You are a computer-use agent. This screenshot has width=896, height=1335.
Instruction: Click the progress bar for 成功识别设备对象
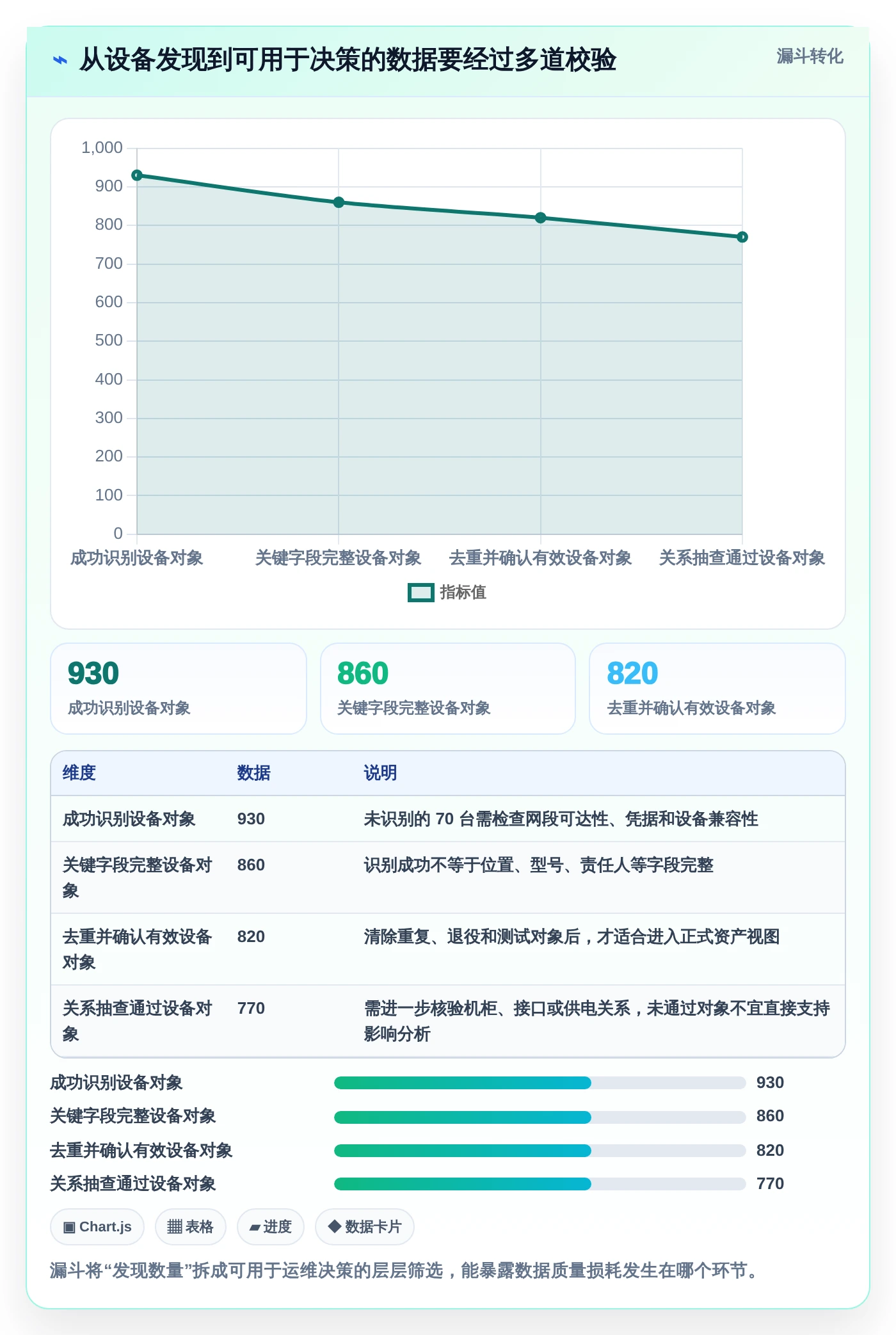(x=540, y=1083)
